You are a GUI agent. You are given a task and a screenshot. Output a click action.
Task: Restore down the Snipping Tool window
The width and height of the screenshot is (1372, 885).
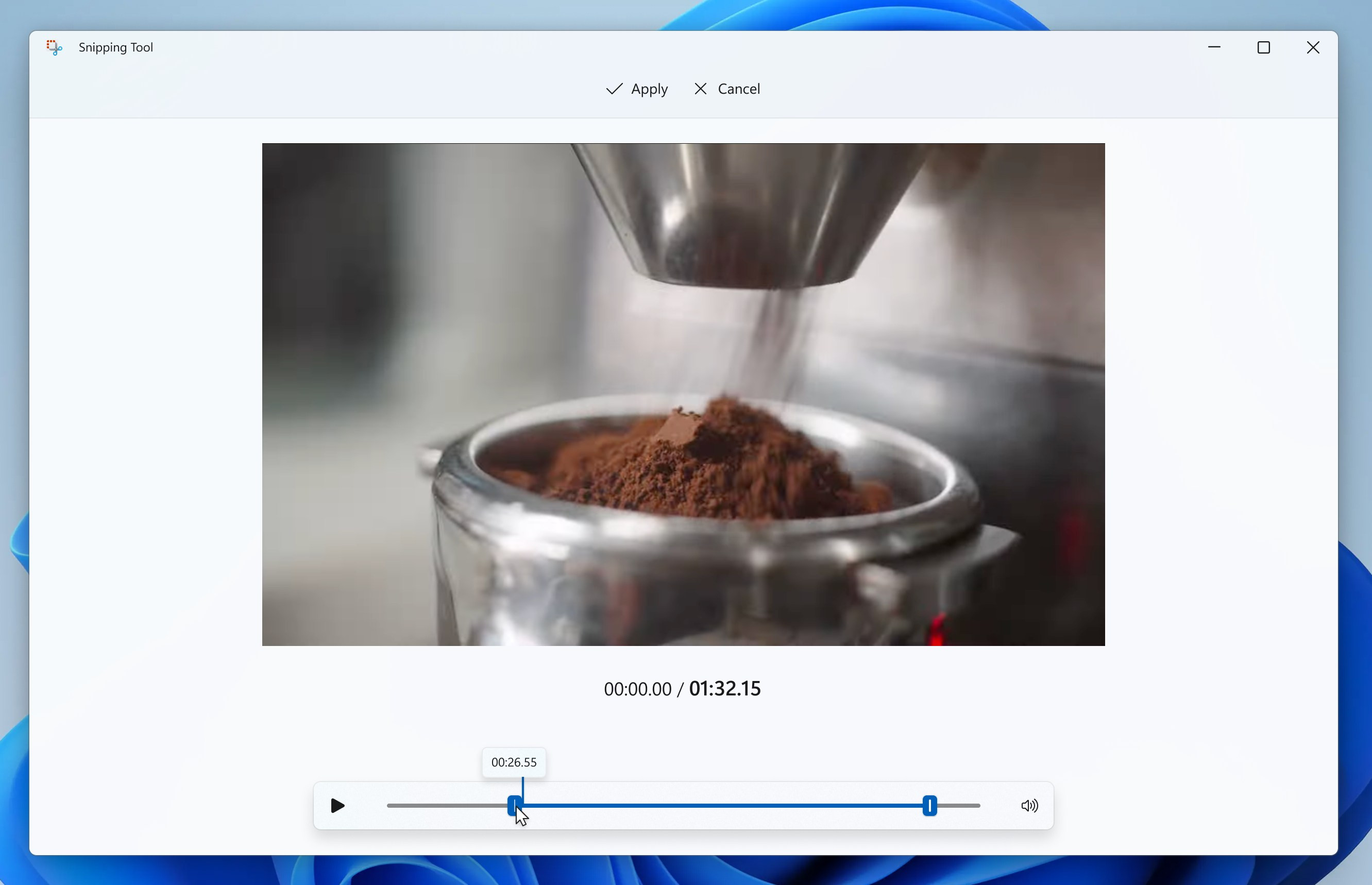click(1263, 47)
